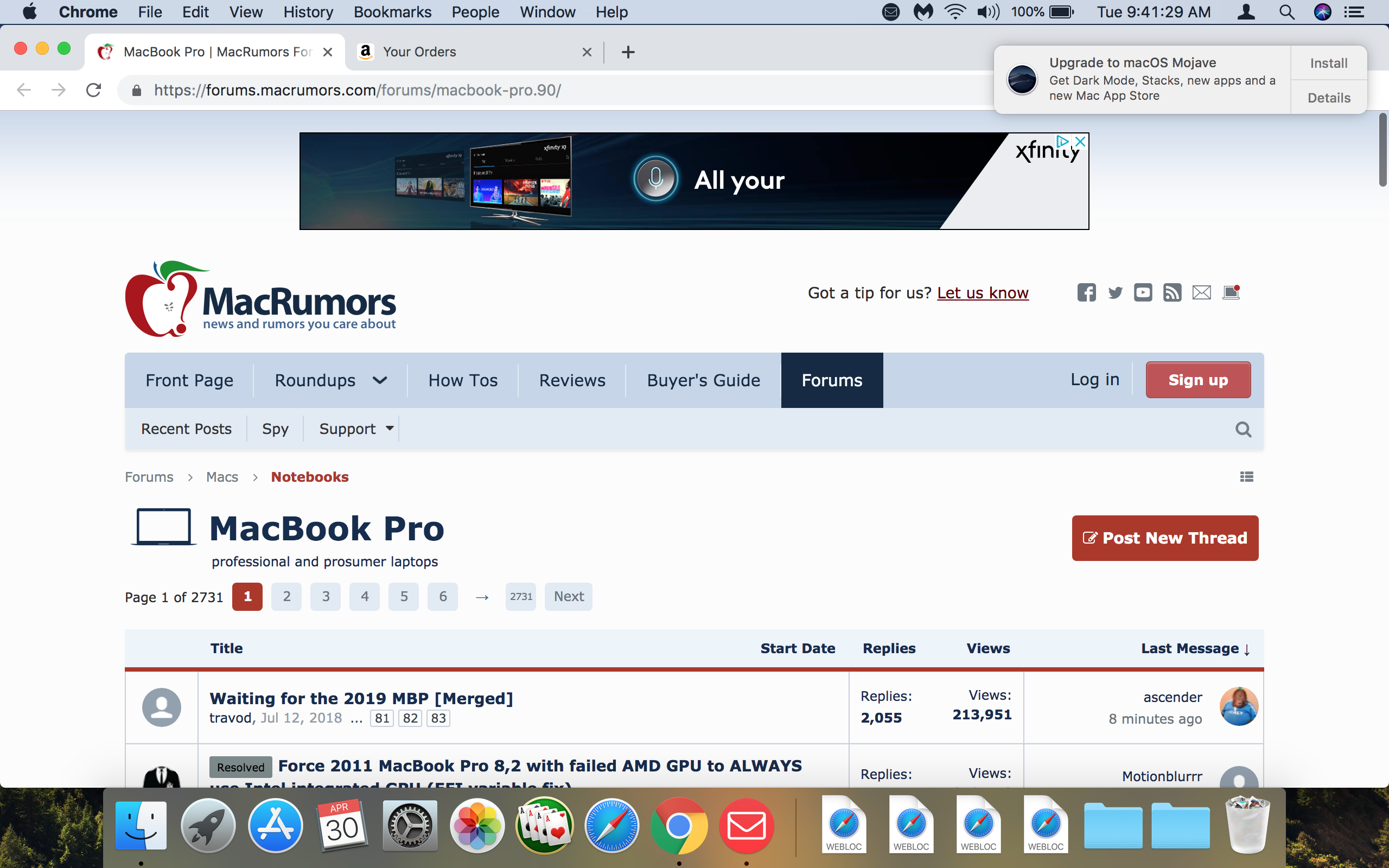Click the email newsletter envelope icon
The image size is (1389, 868).
[1201, 293]
